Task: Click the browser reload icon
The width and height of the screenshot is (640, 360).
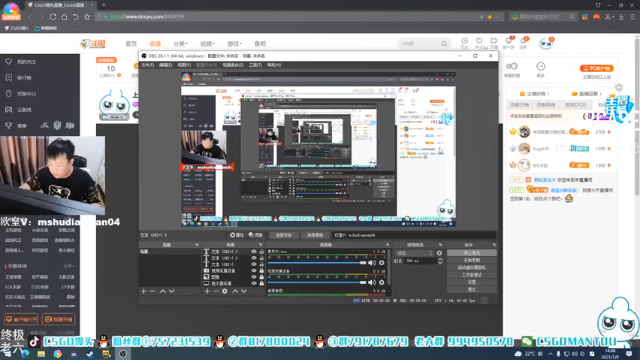Action: pos(53,17)
